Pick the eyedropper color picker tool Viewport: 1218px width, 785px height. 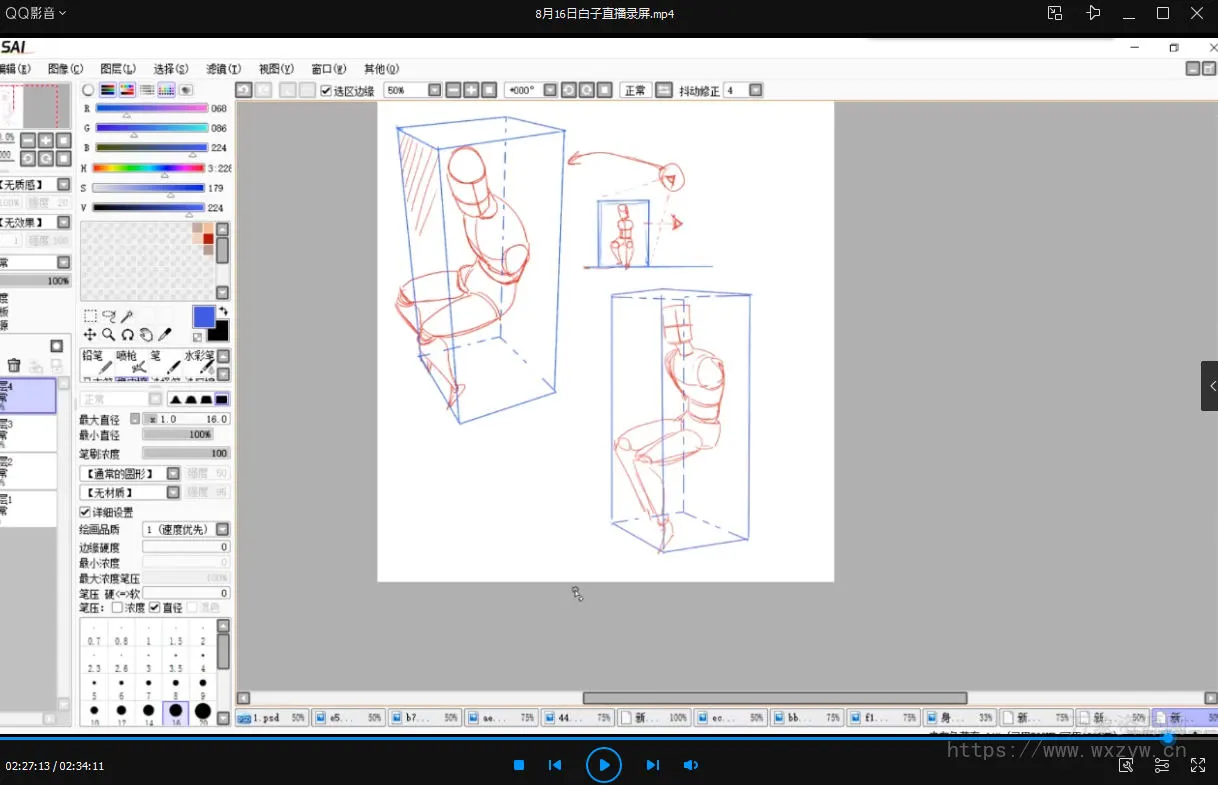[165, 335]
